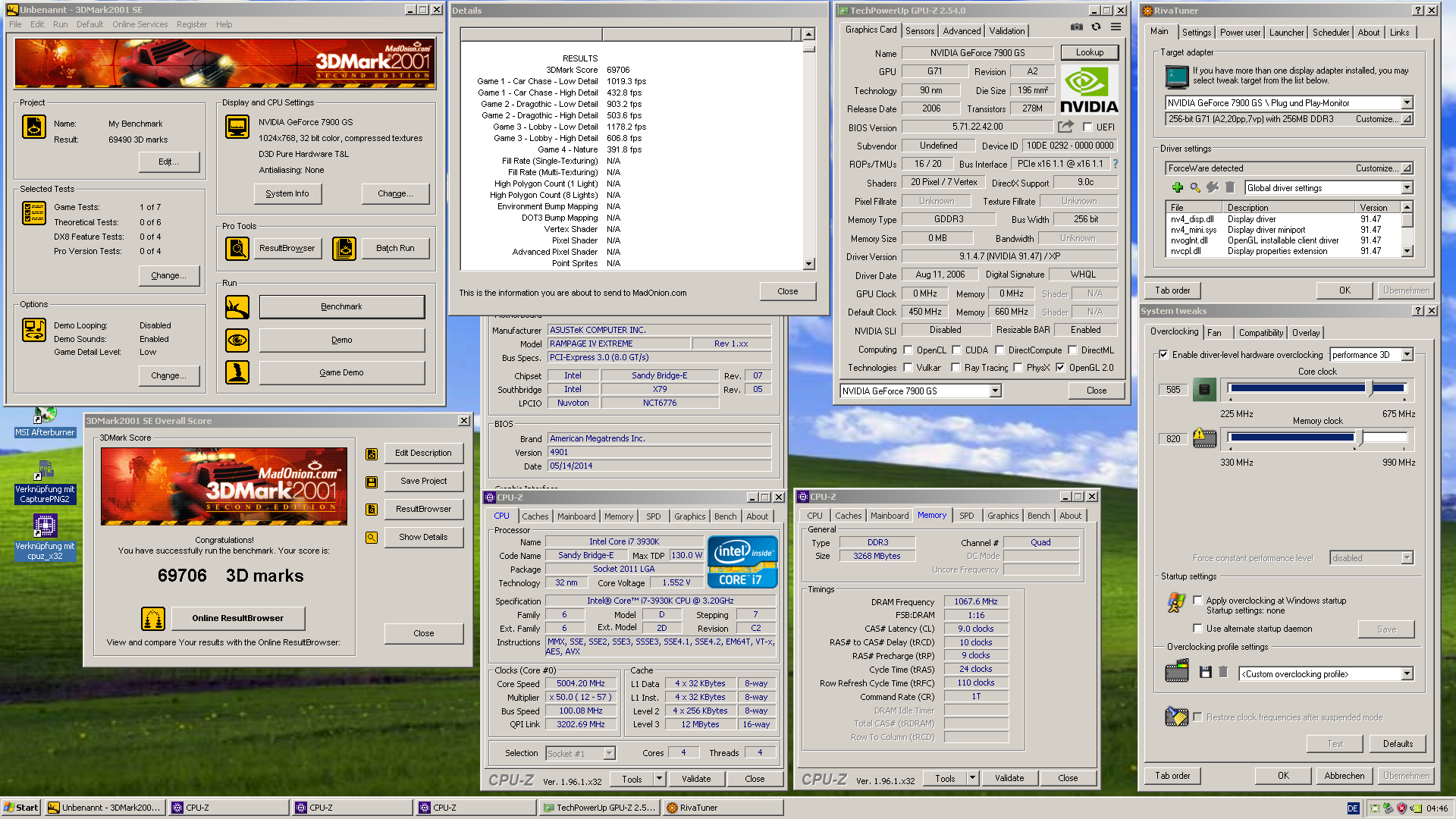This screenshot has width=1456, height=819.
Task: Open performance 3D dropdown
Action: click(x=1407, y=354)
